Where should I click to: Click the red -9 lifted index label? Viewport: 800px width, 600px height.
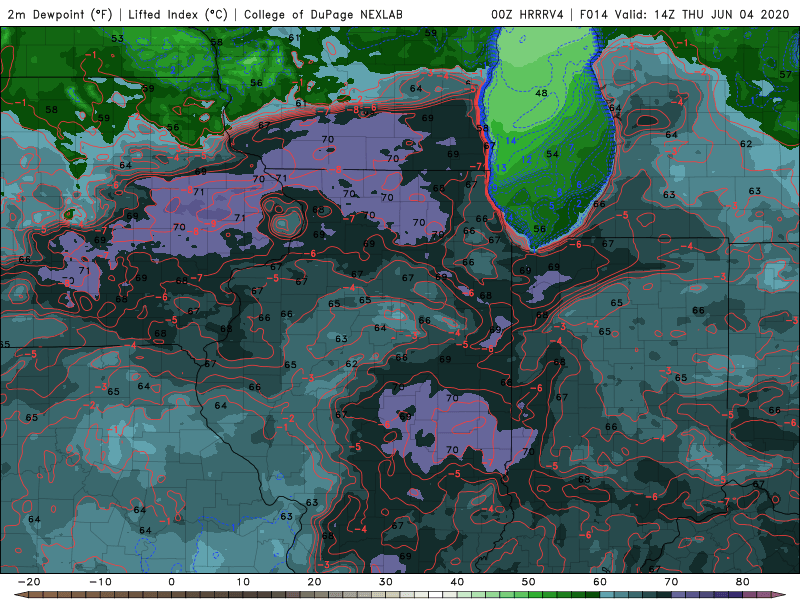[x=211, y=223]
